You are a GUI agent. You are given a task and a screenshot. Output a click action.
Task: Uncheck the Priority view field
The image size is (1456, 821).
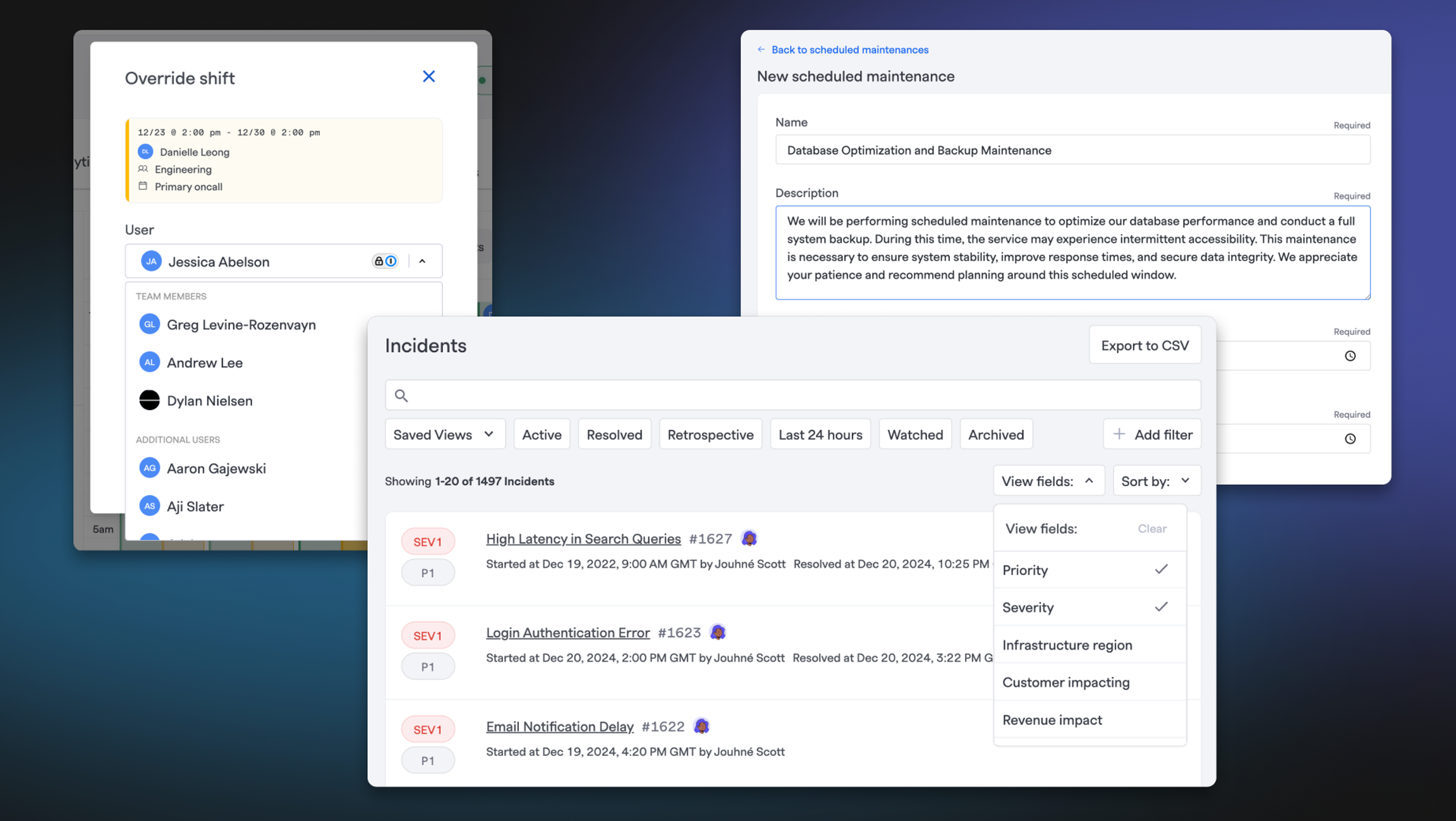(x=1089, y=570)
